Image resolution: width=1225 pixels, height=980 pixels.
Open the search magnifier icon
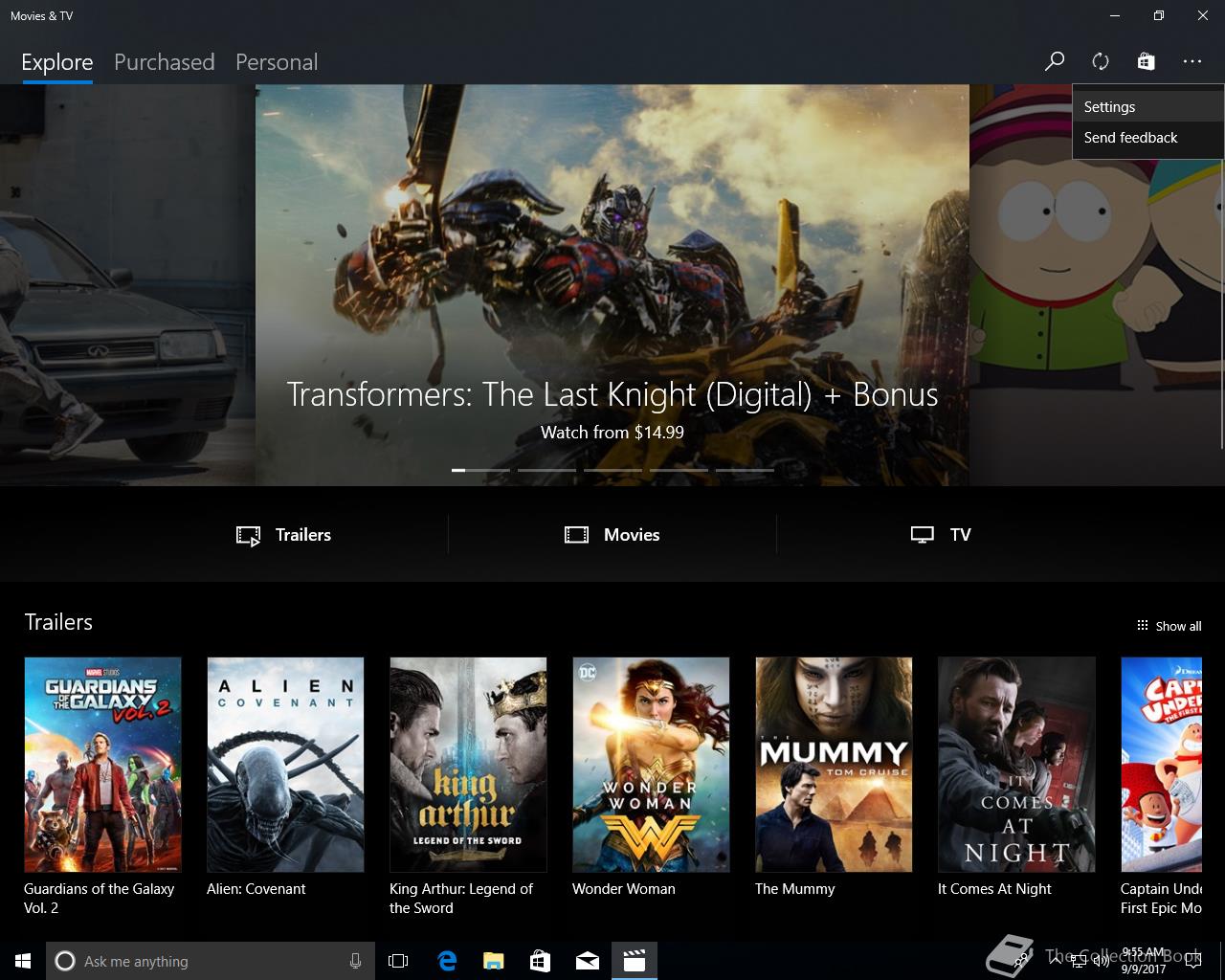[x=1054, y=61]
